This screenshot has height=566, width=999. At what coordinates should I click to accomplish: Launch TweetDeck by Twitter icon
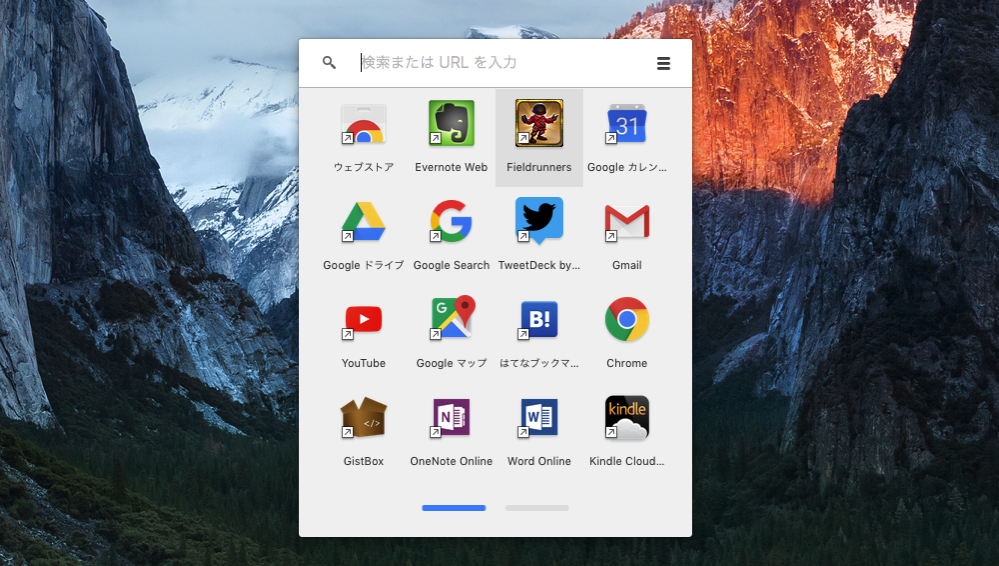coord(539,222)
